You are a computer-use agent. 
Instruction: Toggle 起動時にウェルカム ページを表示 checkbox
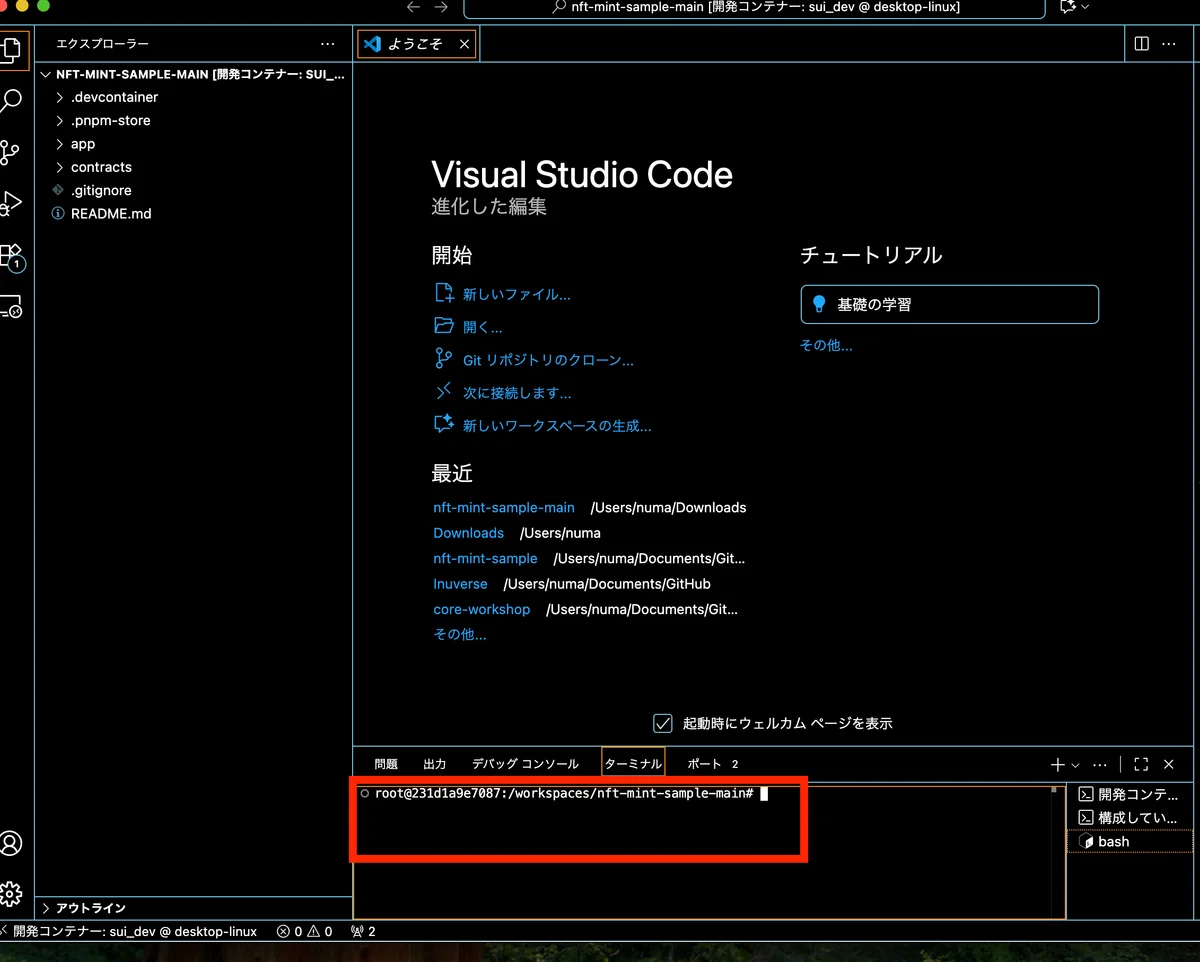(662, 723)
